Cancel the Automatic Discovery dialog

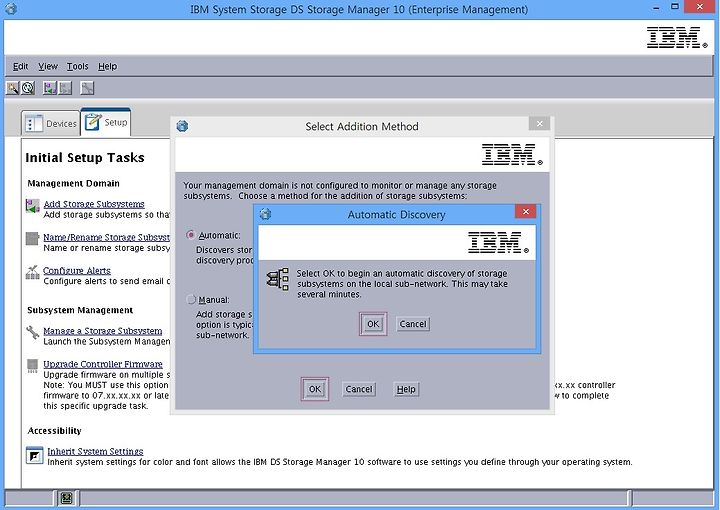413,324
